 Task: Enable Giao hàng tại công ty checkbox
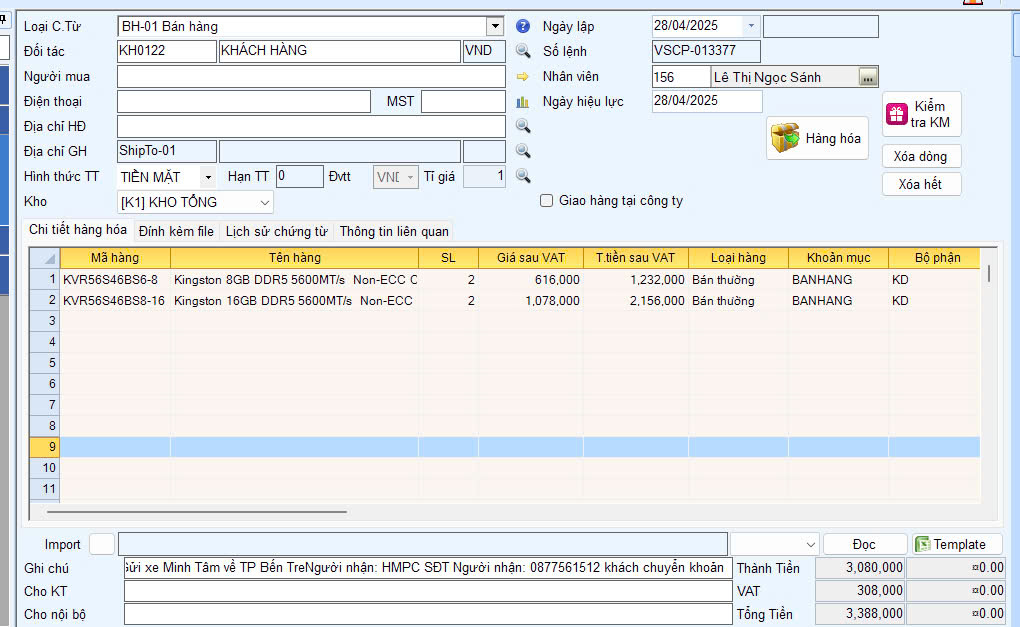coord(546,200)
